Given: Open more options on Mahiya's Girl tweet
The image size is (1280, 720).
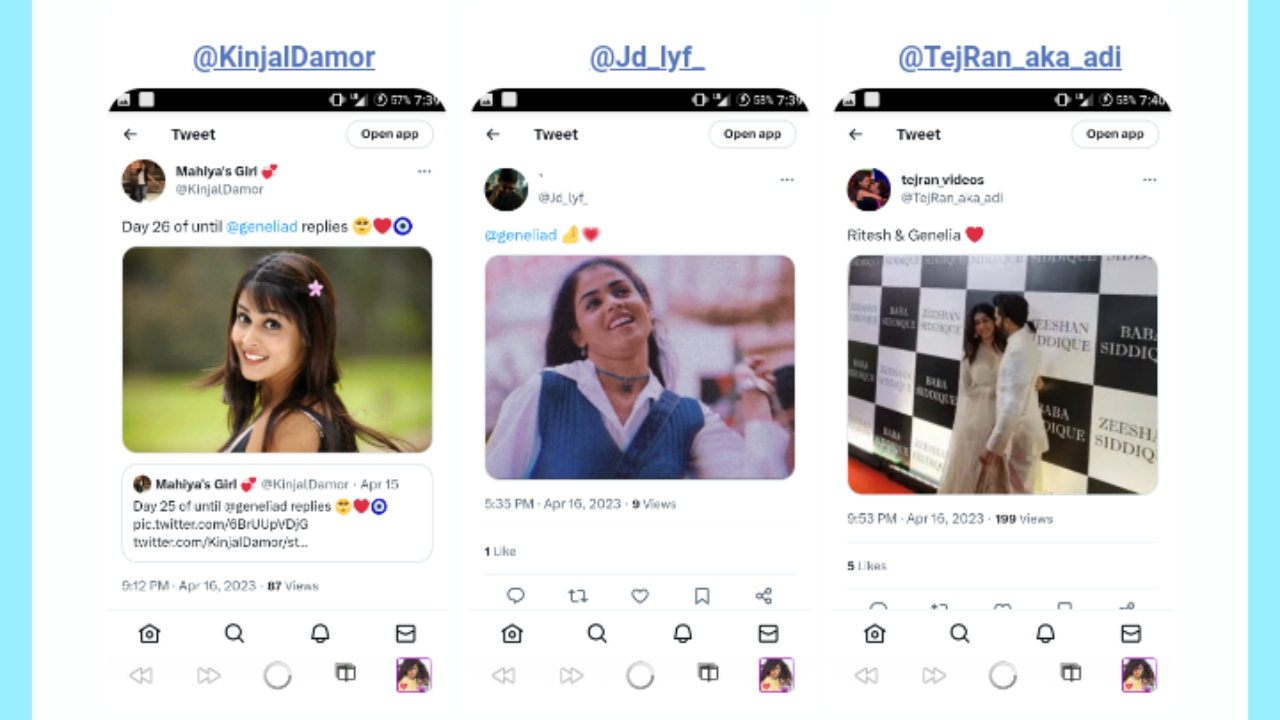Looking at the screenshot, I should (x=424, y=172).
